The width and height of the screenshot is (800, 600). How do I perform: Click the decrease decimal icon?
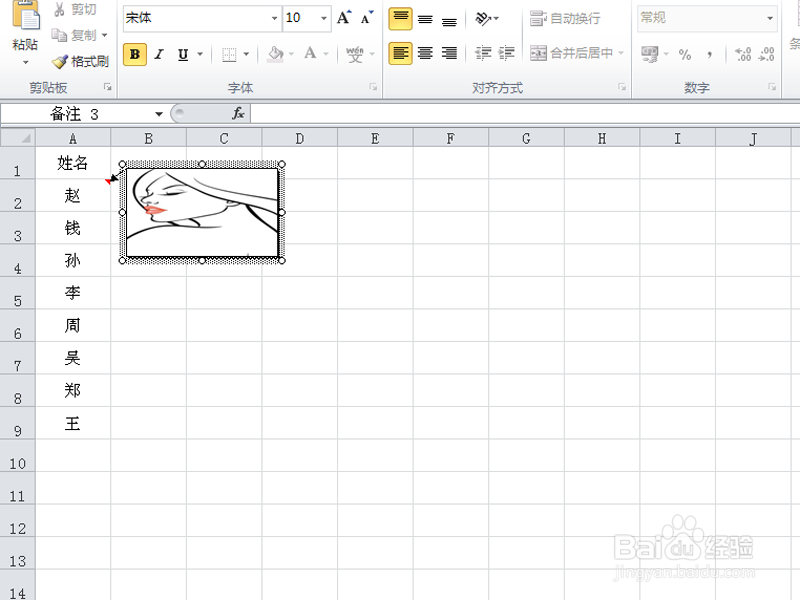coord(767,54)
